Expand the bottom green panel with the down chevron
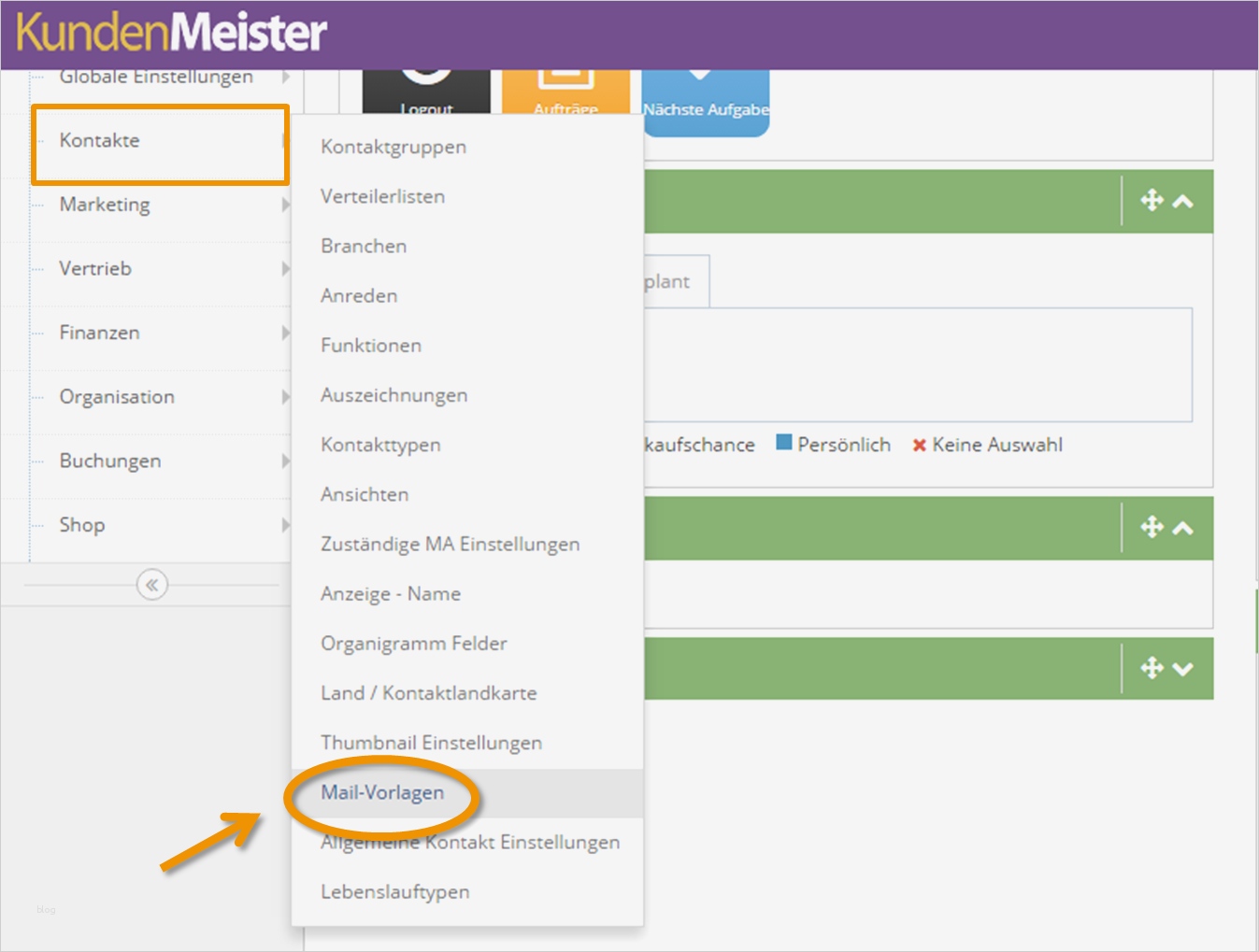 1182,669
